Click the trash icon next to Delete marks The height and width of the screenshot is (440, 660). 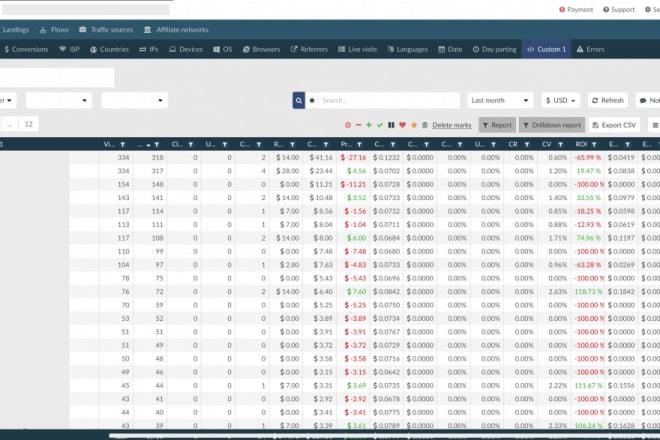(425, 125)
